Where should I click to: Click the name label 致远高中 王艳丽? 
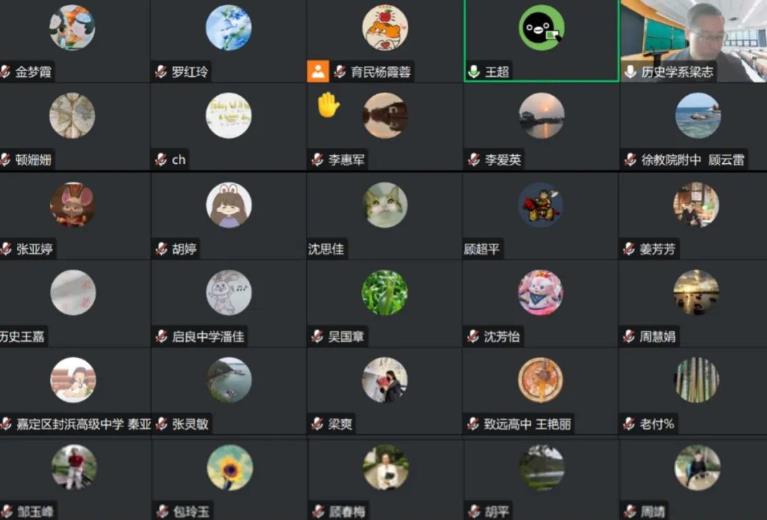click(527, 424)
